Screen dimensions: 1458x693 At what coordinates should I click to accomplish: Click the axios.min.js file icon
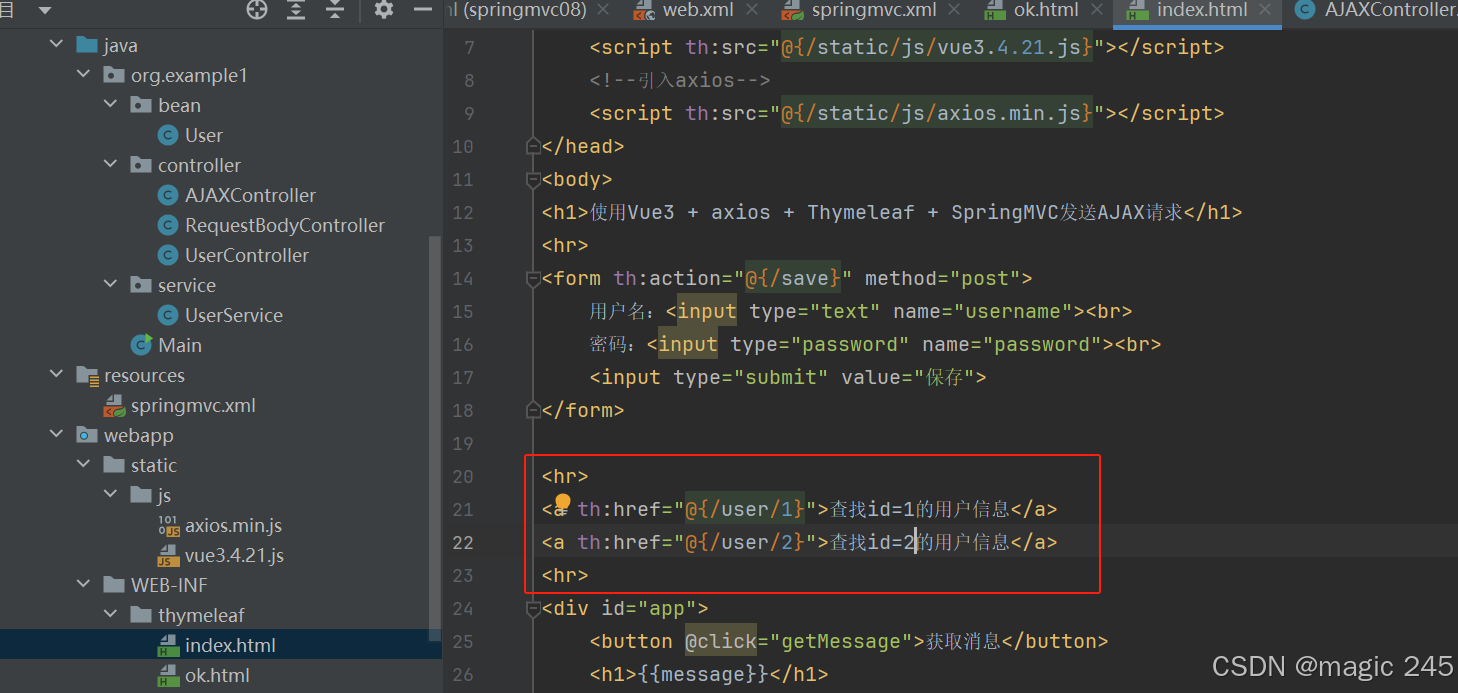(168, 525)
